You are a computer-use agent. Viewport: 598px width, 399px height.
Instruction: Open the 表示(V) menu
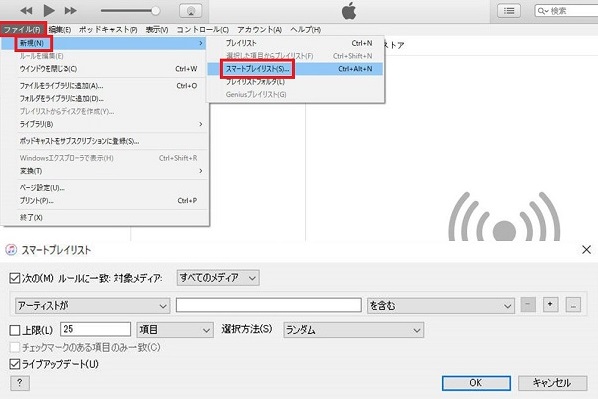coord(157,30)
